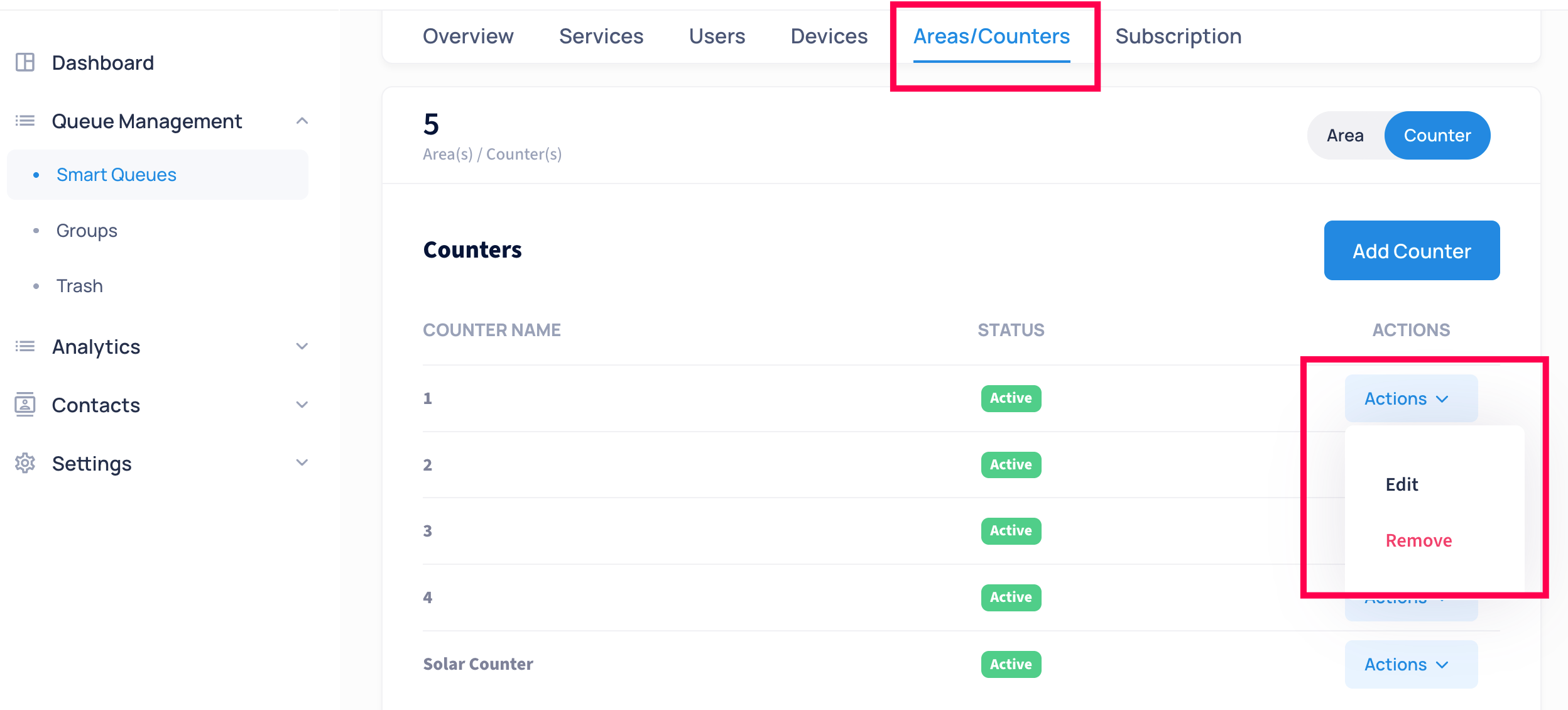Screen dimensions: 1568x710
Task: Click the Dashboard grid icon
Action: pyautogui.click(x=25, y=62)
